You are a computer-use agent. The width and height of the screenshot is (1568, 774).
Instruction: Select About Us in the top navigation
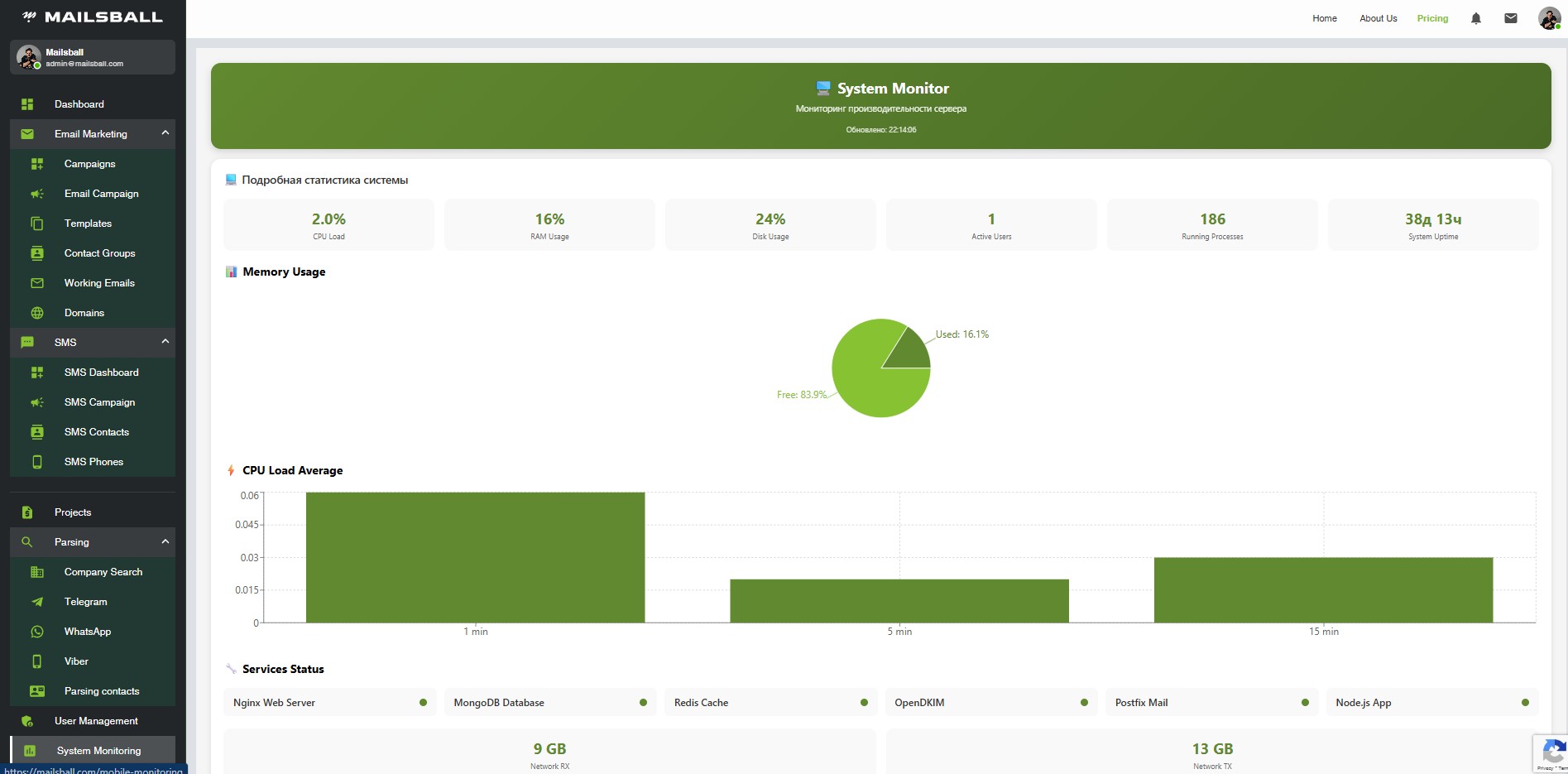[1377, 18]
